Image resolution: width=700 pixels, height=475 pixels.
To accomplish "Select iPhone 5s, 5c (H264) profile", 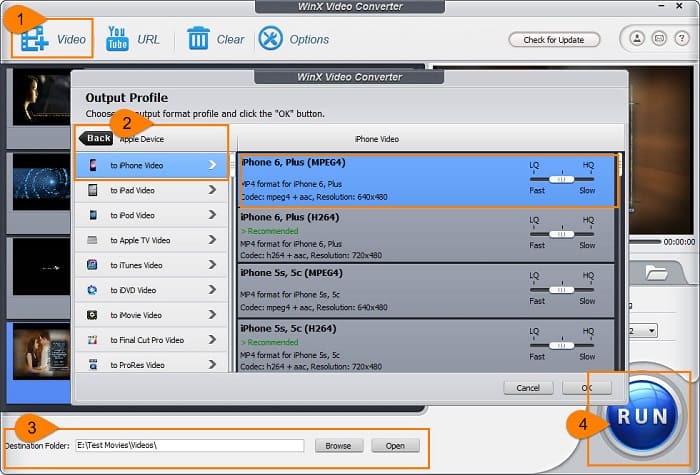I will click(426, 346).
